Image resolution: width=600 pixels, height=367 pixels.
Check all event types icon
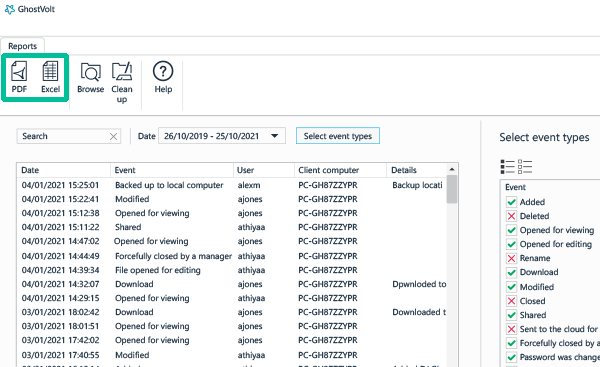click(x=507, y=167)
